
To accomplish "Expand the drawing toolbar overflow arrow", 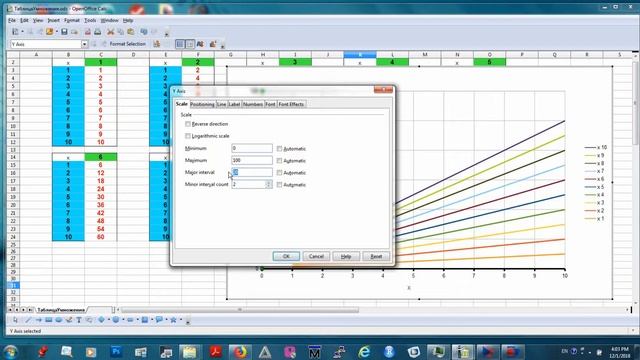I will point(188,322).
